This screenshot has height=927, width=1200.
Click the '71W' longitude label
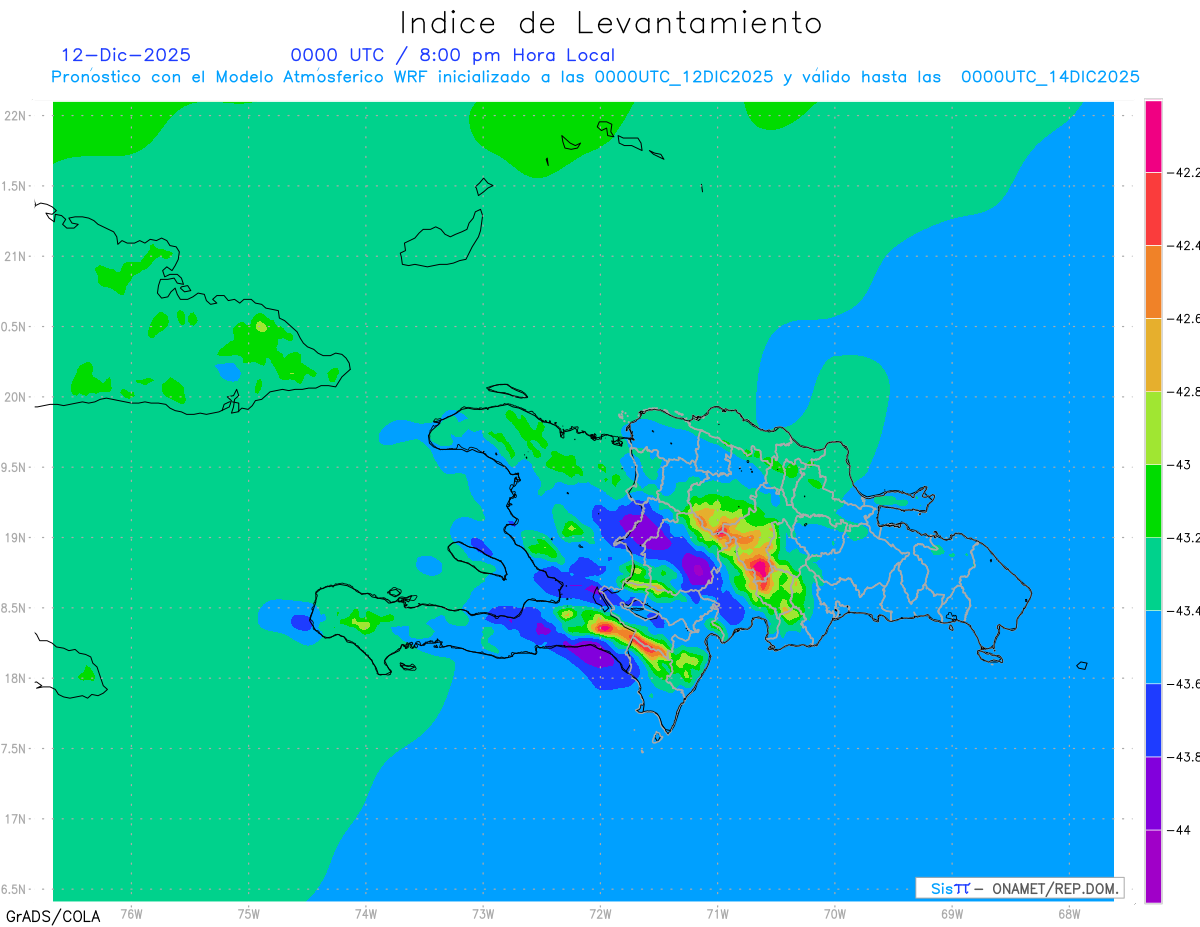(x=717, y=913)
